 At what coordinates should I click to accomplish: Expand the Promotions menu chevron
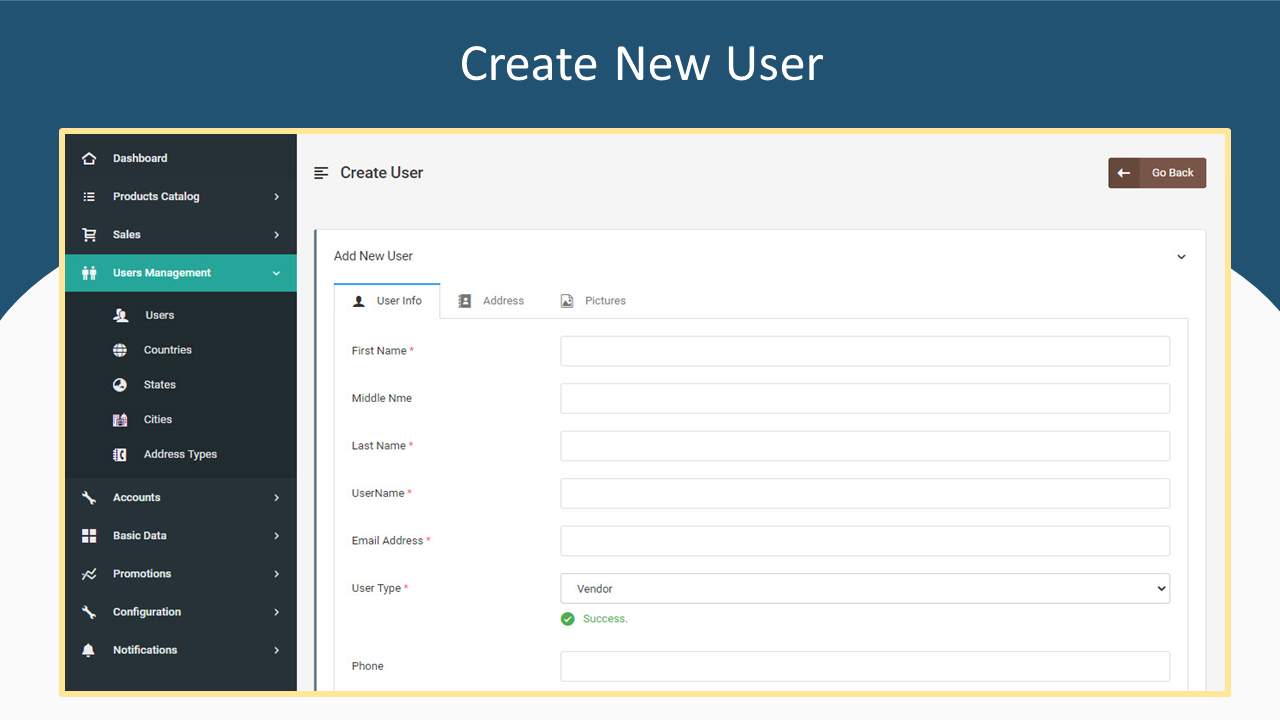click(x=277, y=574)
